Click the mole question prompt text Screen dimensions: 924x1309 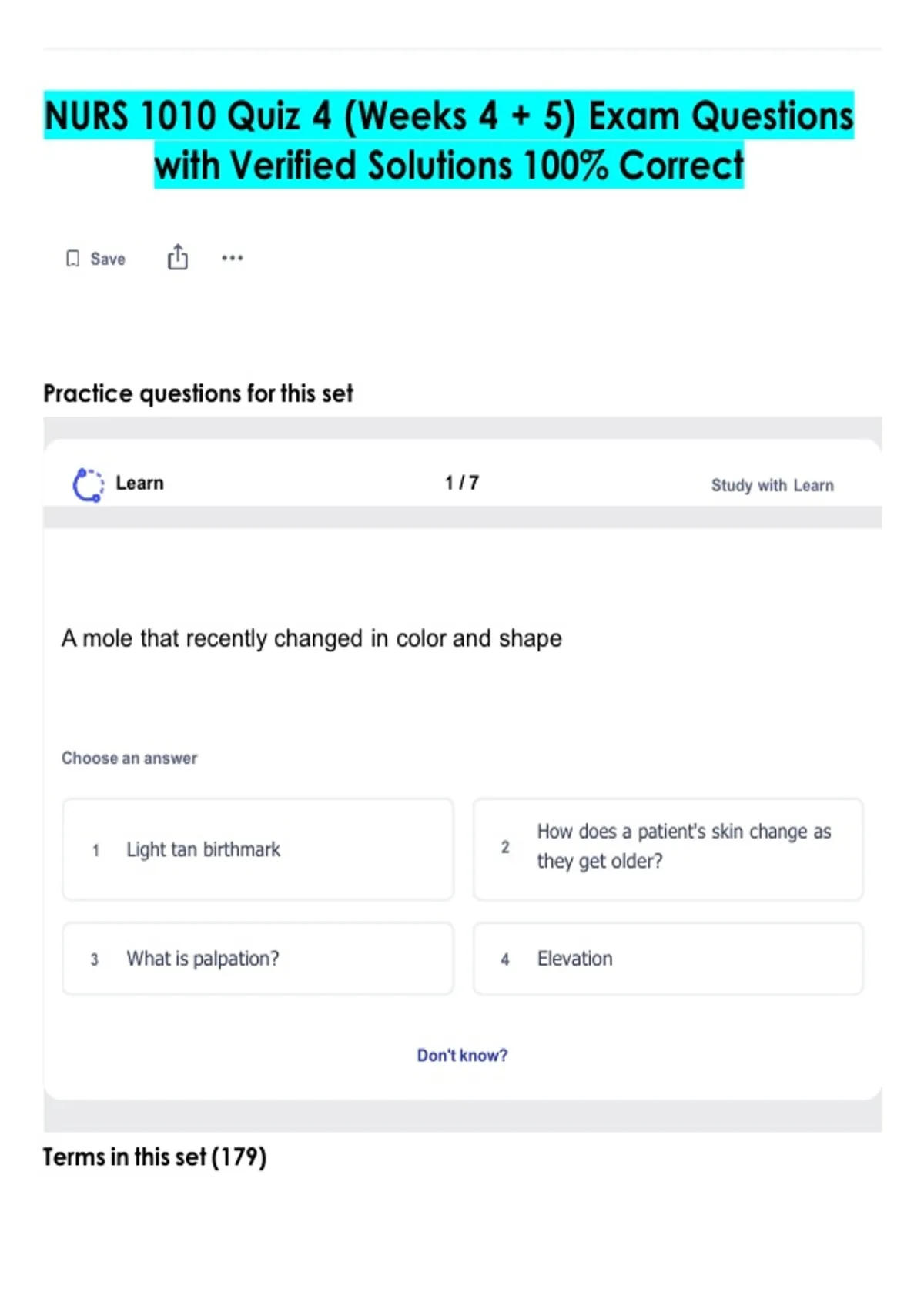coord(312,638)
